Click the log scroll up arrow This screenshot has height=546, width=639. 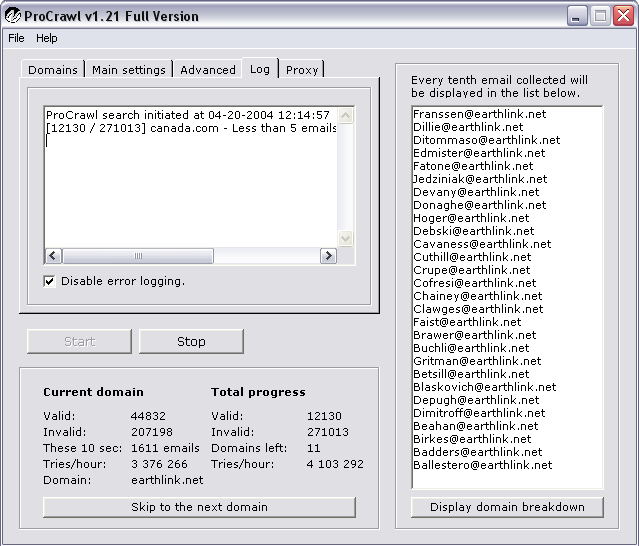(346, 116)
